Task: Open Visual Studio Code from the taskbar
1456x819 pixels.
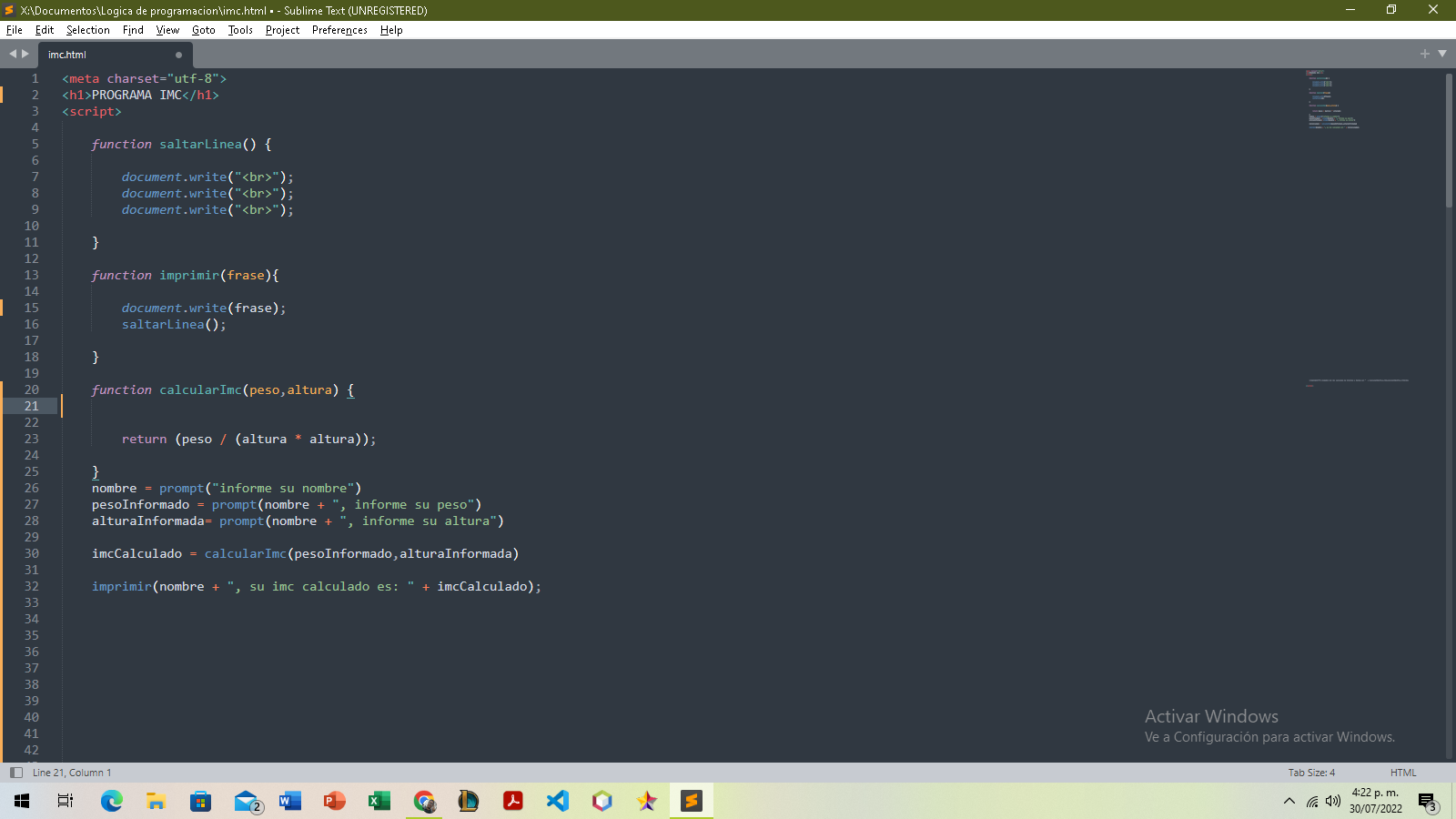Action: tap(557, 801)
